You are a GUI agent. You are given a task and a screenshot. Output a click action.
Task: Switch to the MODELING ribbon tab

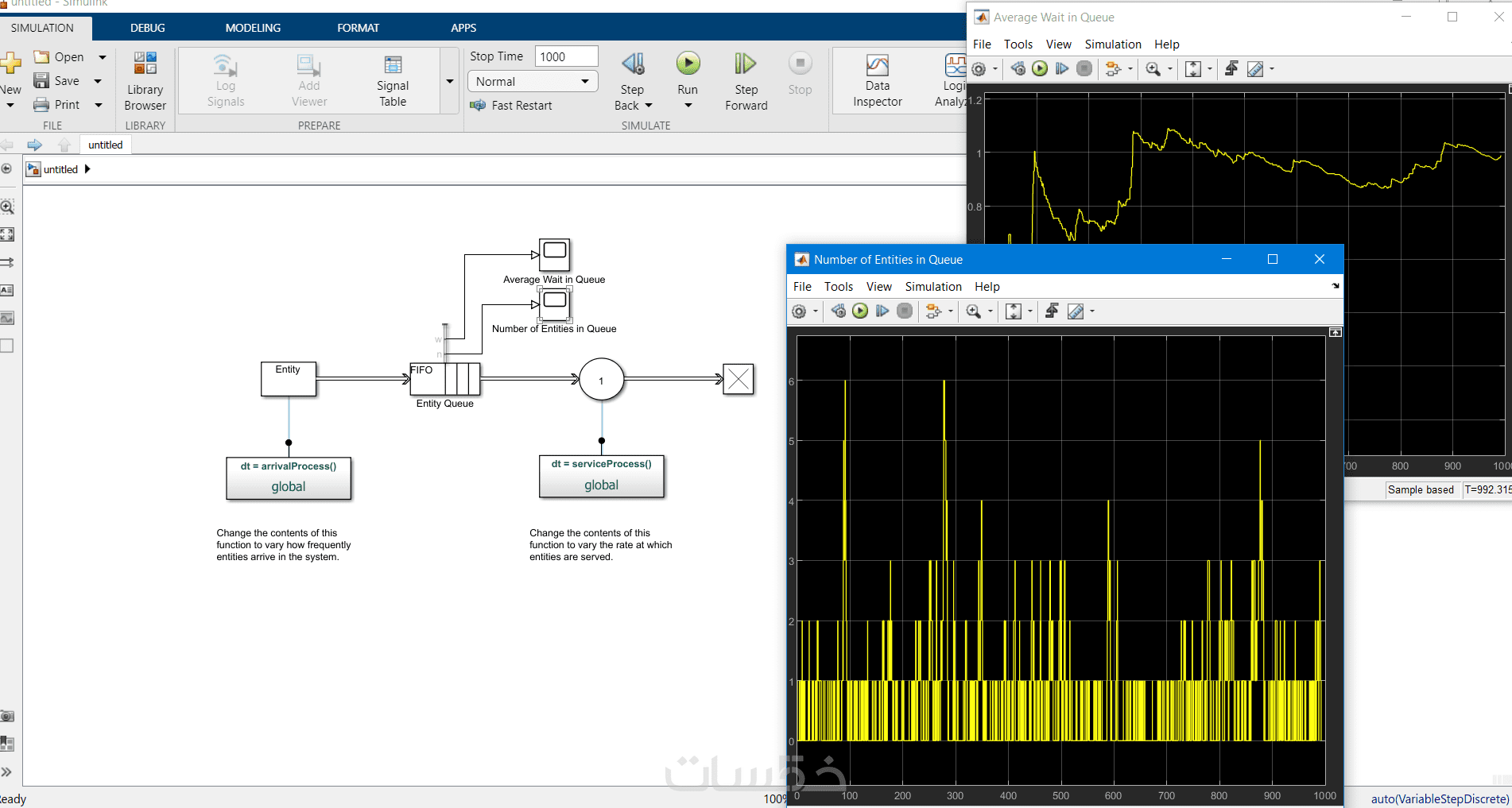[x=253, y=28]
